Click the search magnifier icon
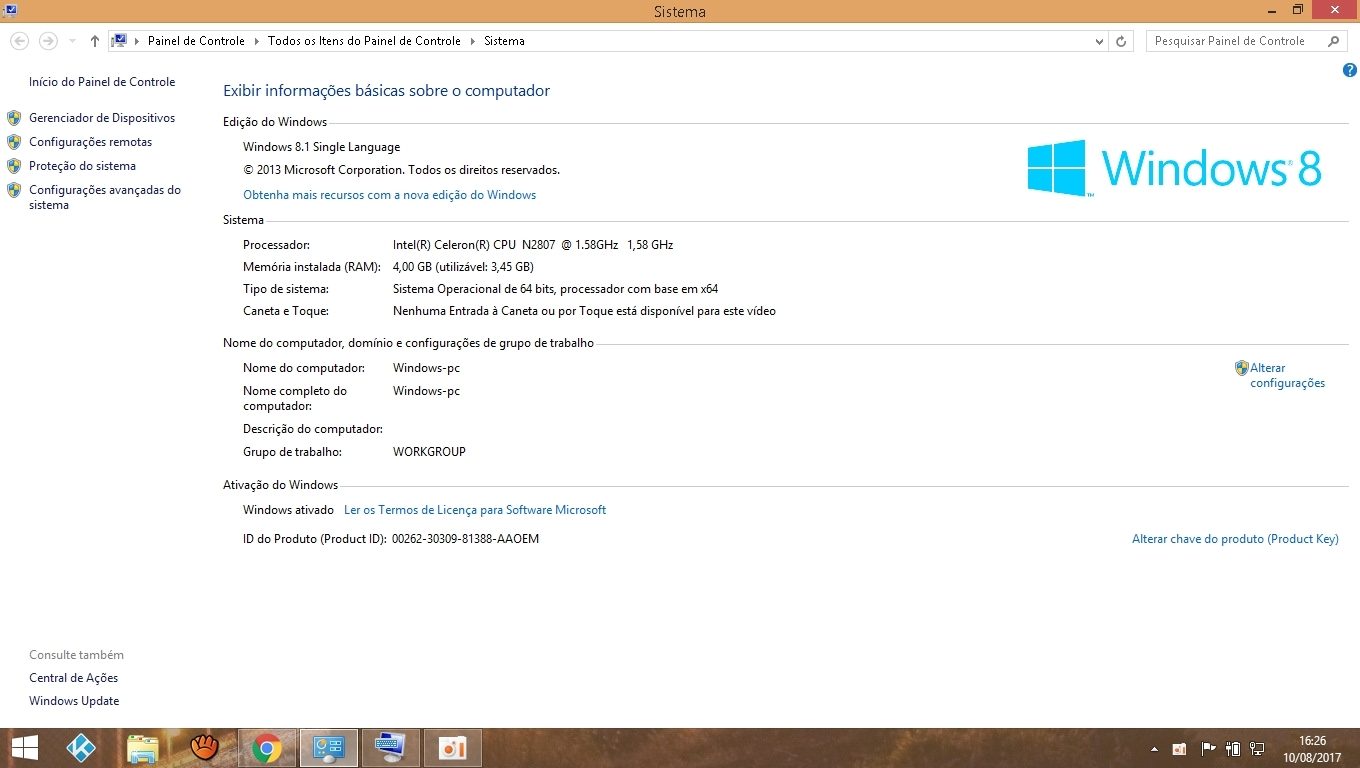This screenshot has width=1360, height=768. pyautogui.click(x=1333, y=41)
